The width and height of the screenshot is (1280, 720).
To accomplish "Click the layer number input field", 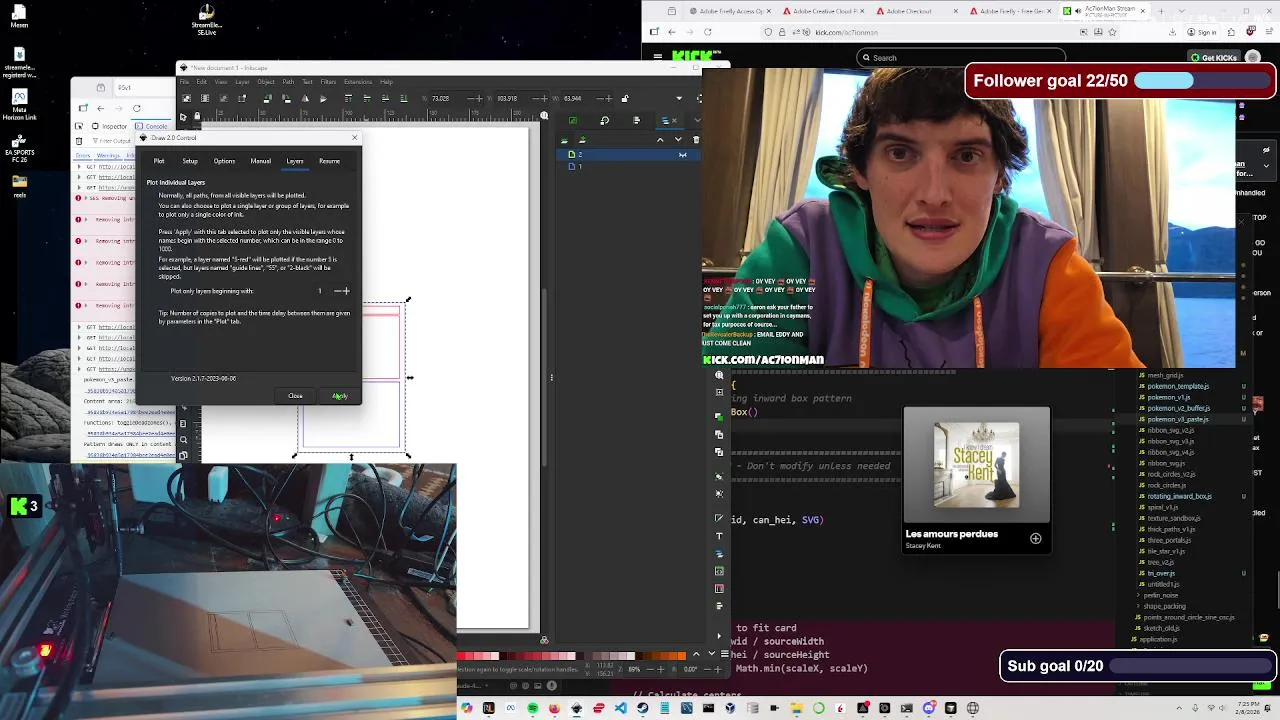I will (x=320, y=291).
